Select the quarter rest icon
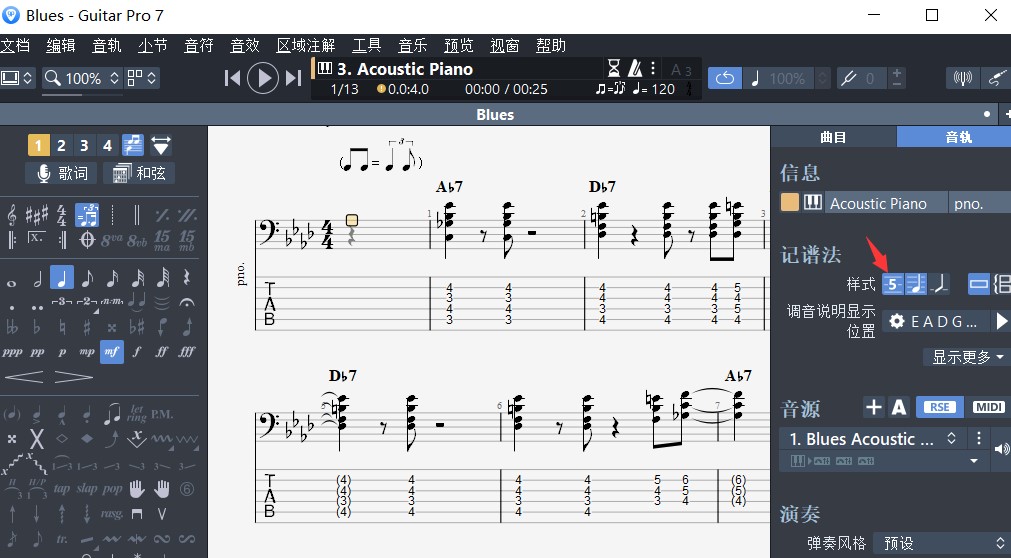Image resolution: width=1011 pixels, height=558 pixels. [x=187, y=278]
